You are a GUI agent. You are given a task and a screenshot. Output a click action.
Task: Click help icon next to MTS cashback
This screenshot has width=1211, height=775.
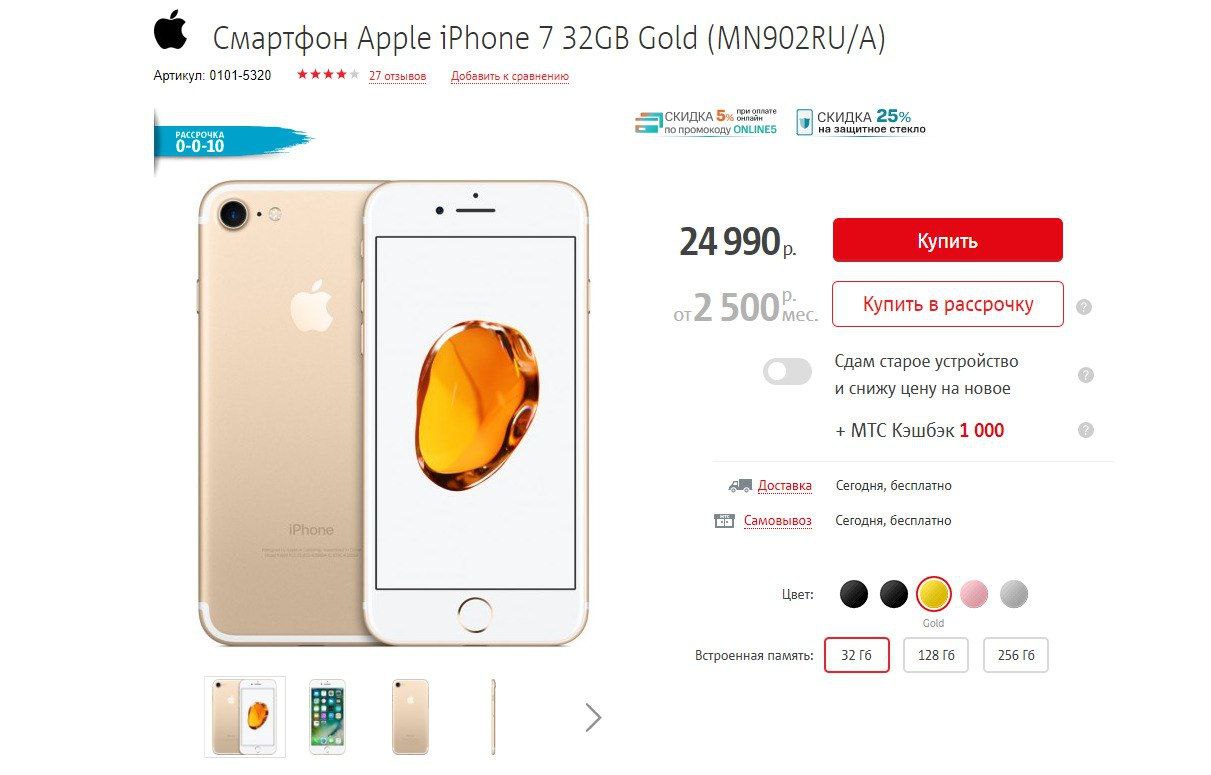1086,430
